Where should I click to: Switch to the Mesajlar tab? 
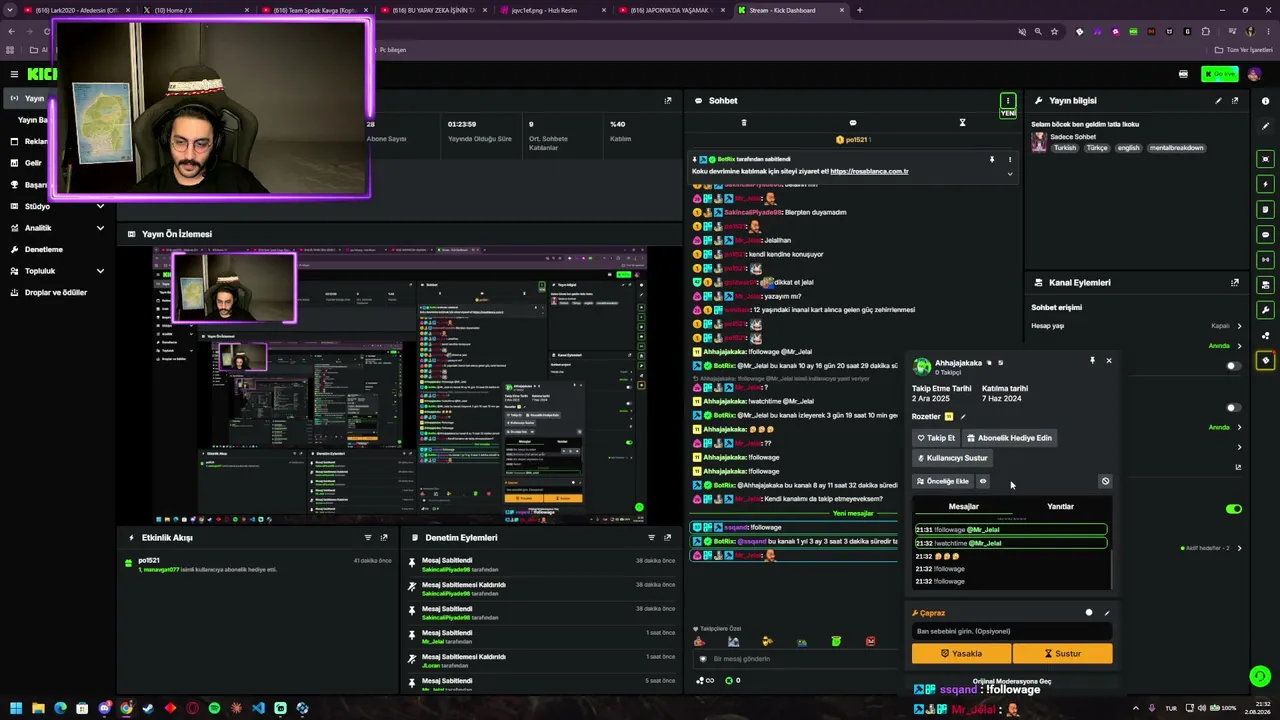tap(963, 506)
